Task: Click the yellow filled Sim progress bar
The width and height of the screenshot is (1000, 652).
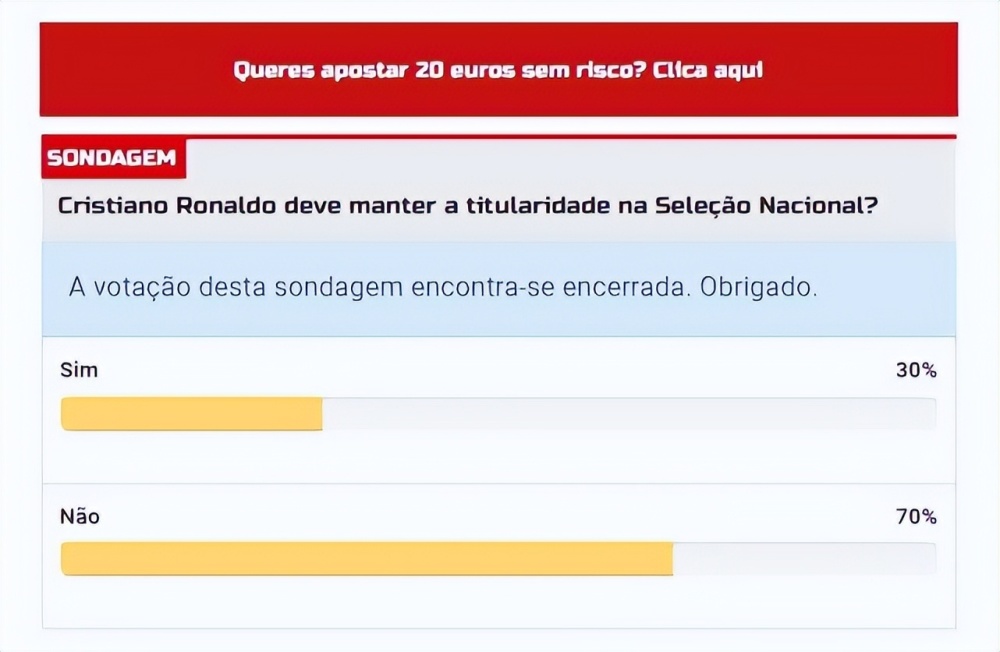Action: [x=191, y=413]
